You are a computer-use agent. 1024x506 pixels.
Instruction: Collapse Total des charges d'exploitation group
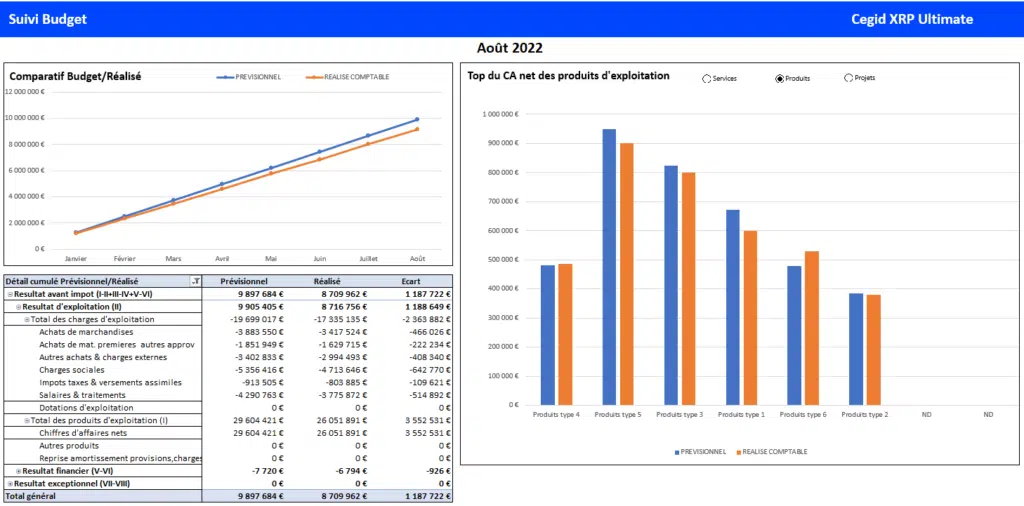tap(27, 319)
